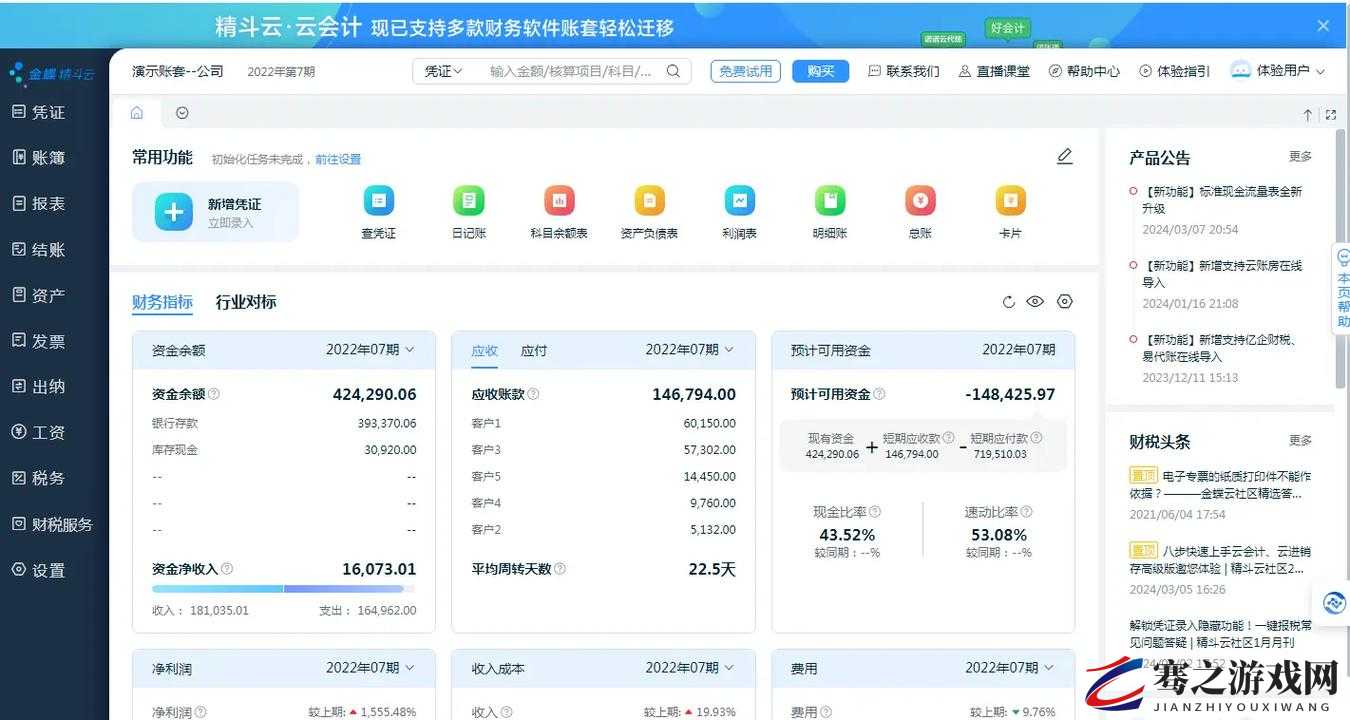Screen dimensions: 1350x720
Task: Open the 财税服务 sidebar menu
Action: click(x=52, y=524)
